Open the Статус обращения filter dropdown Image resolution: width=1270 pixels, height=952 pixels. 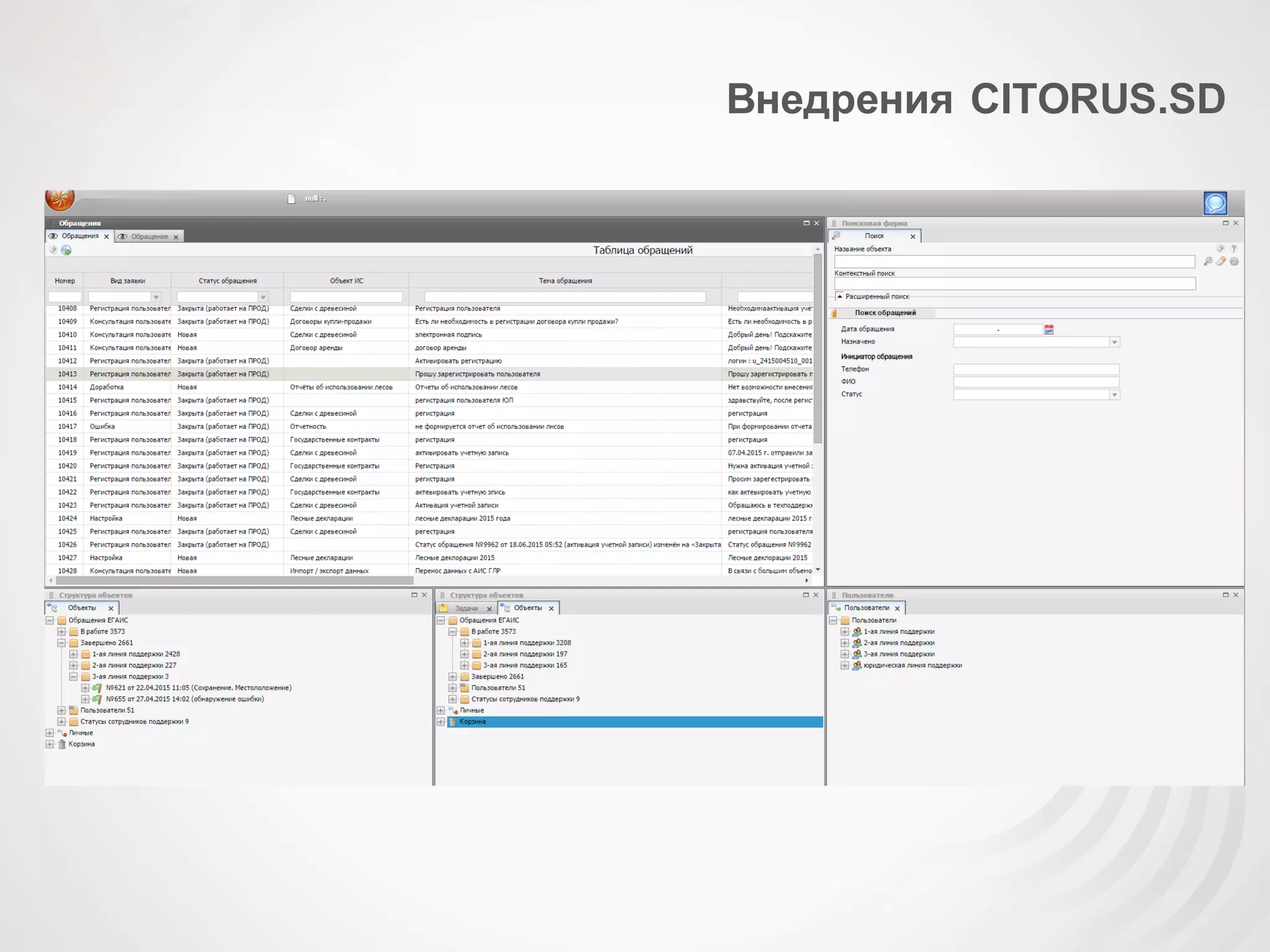[x=263, y=297]
